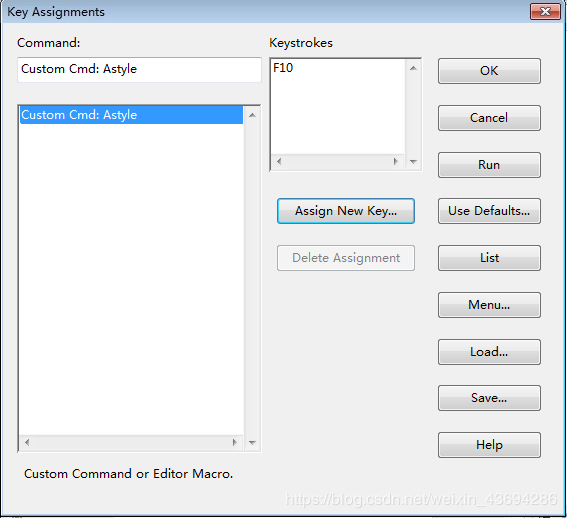Viewport: 567px width, 518px height.
Task: Open the key assignments List
Action: 489,258
